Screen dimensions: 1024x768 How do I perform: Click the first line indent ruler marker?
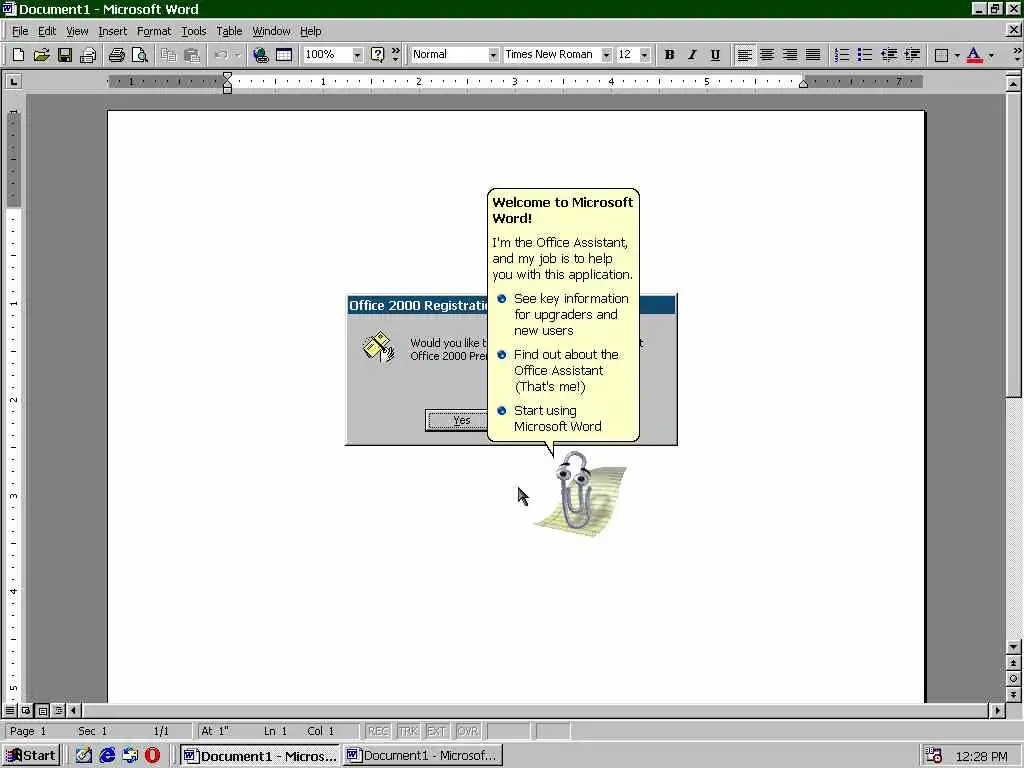tap(227, 76)
